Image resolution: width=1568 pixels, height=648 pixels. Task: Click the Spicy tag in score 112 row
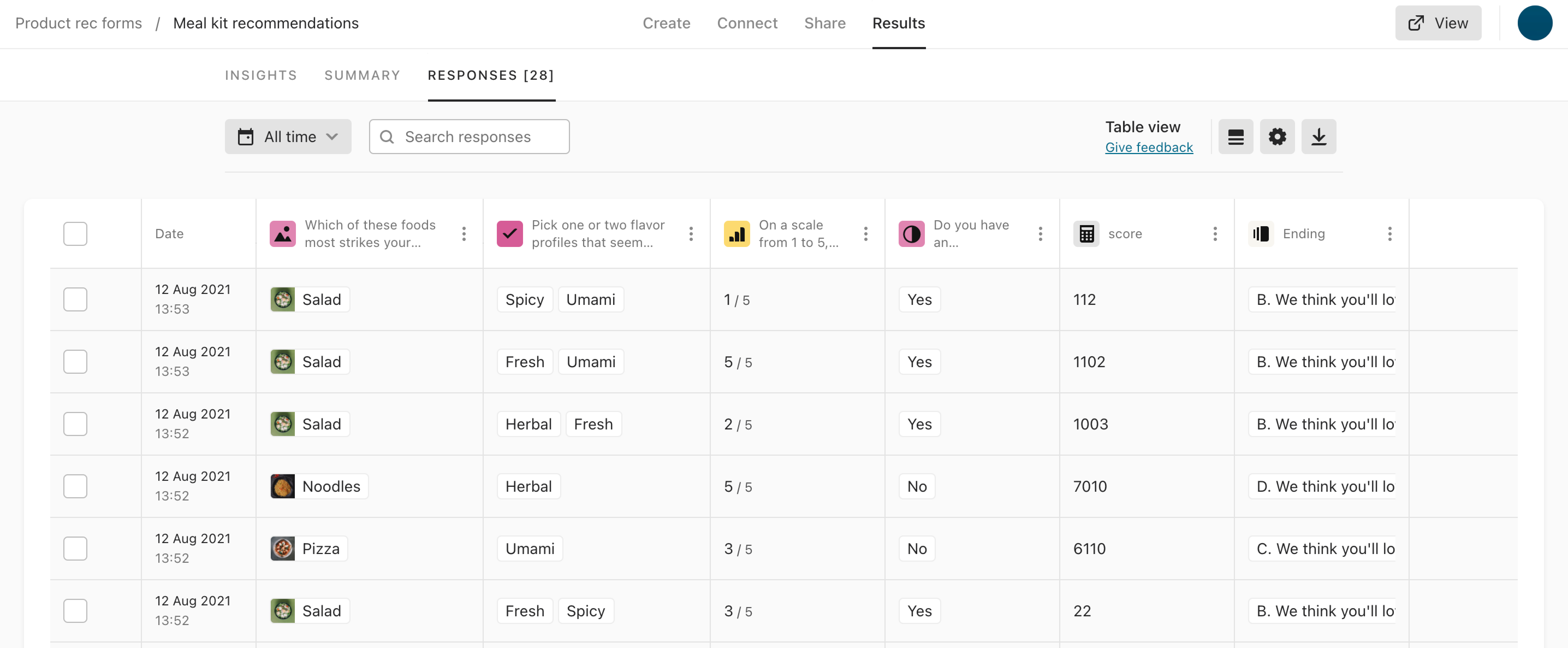[525, 300]
